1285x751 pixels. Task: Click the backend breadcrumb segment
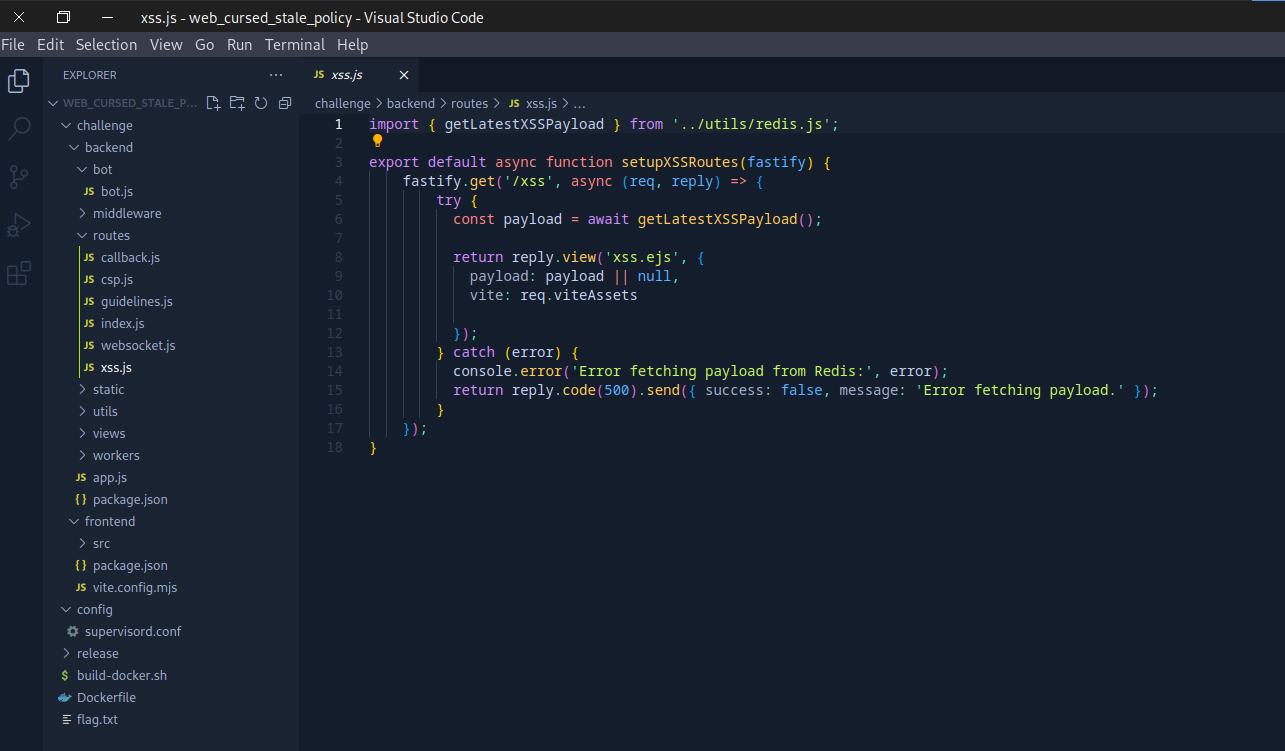[410, 103]
